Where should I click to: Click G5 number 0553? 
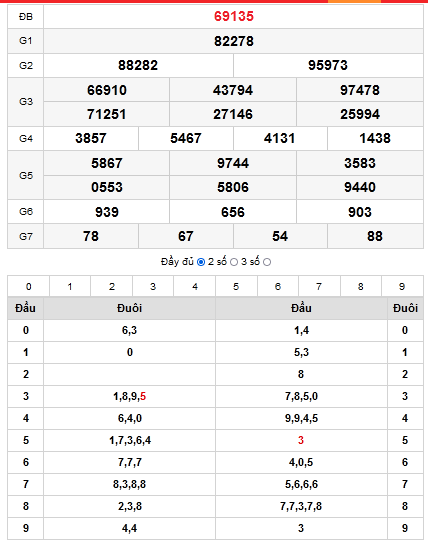click(107, 187)
